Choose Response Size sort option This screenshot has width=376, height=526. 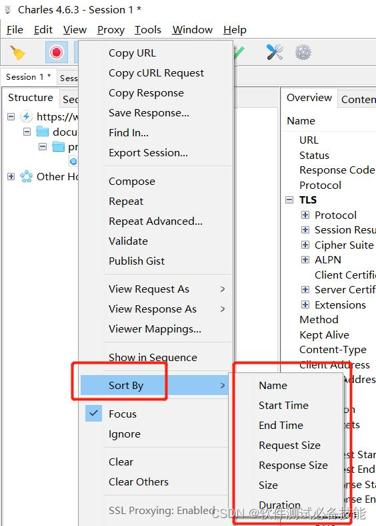click(293, 465)
